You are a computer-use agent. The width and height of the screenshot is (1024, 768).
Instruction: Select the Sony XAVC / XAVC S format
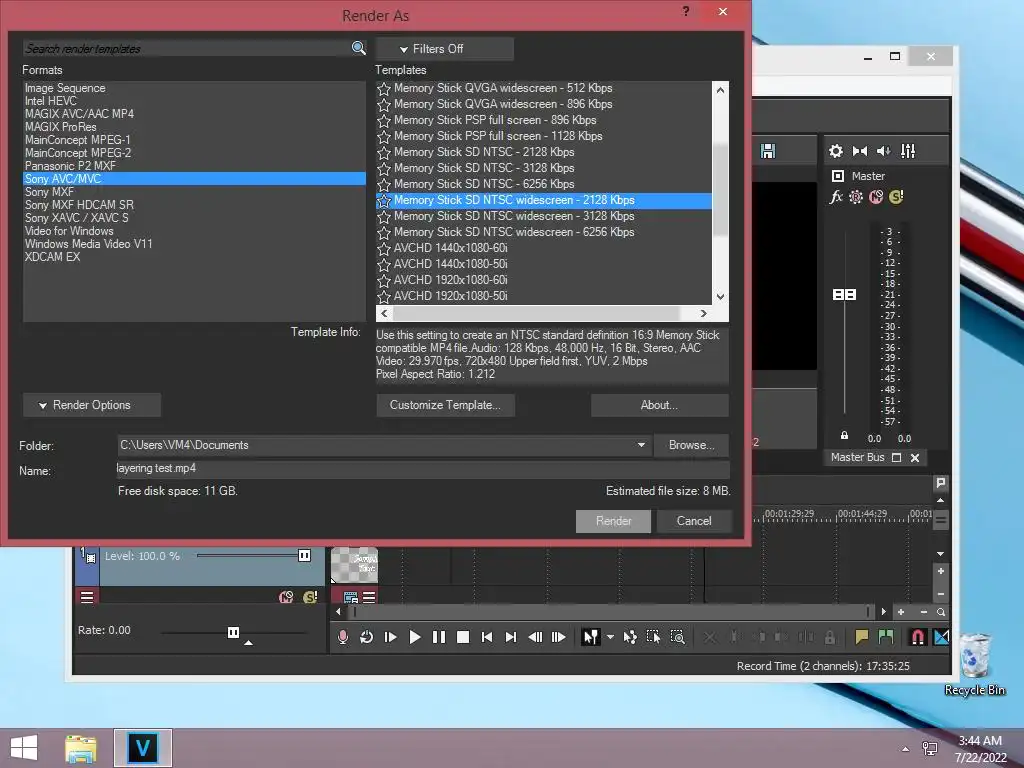coord(76,217)
